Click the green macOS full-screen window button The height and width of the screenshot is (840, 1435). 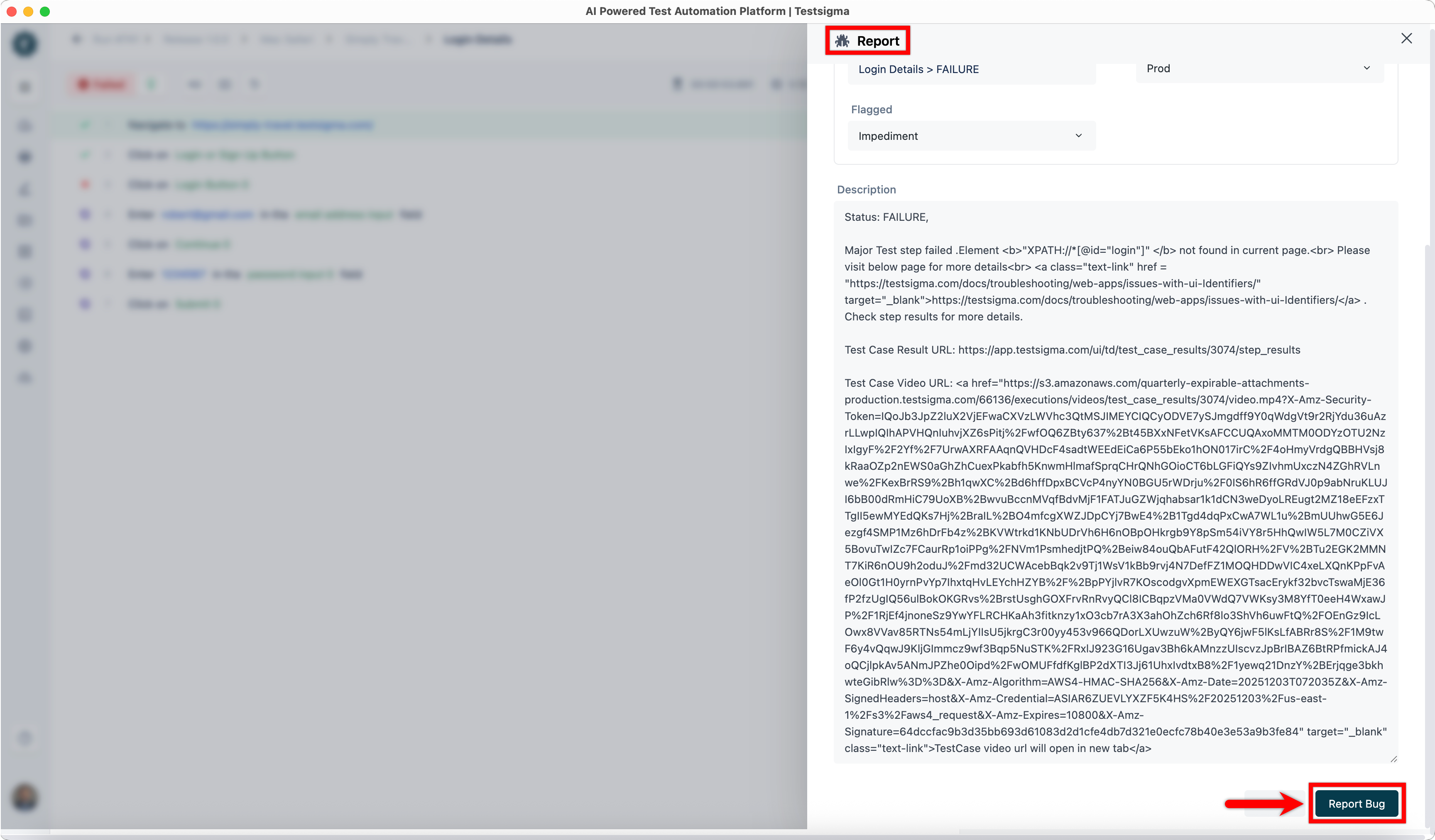[x=45, y=11]
